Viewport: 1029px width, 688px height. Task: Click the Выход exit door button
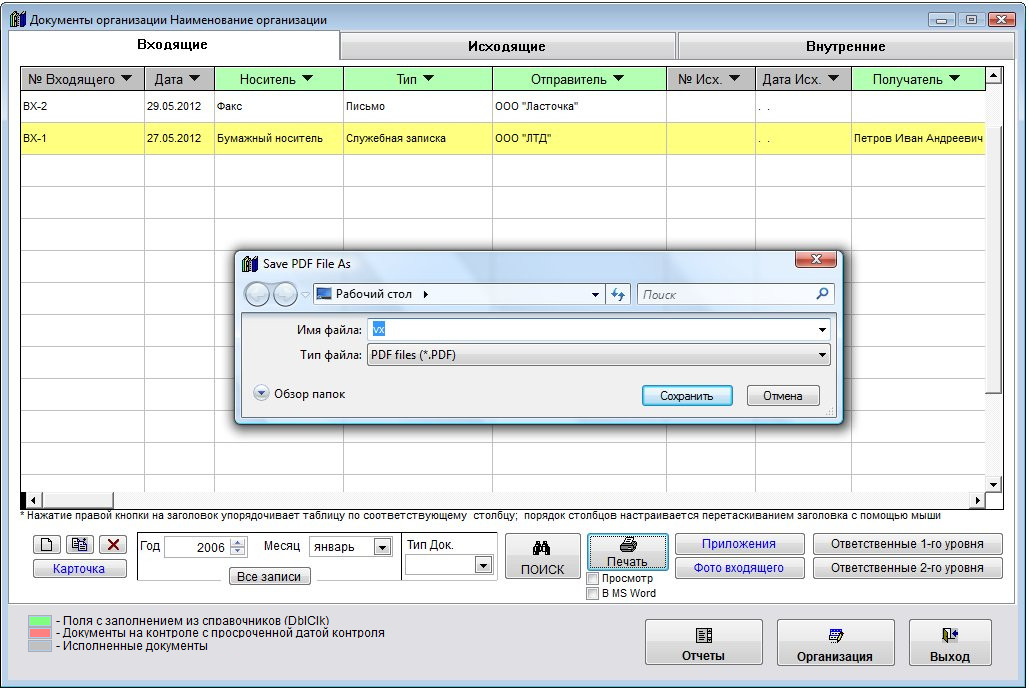pyautogui.click(x=949, y=642)
